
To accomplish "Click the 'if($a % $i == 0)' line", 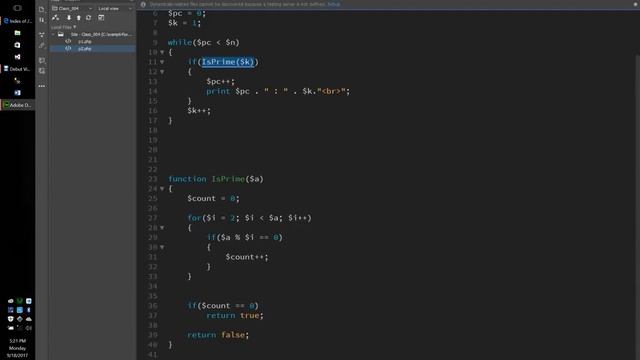I will click(244, 238).
